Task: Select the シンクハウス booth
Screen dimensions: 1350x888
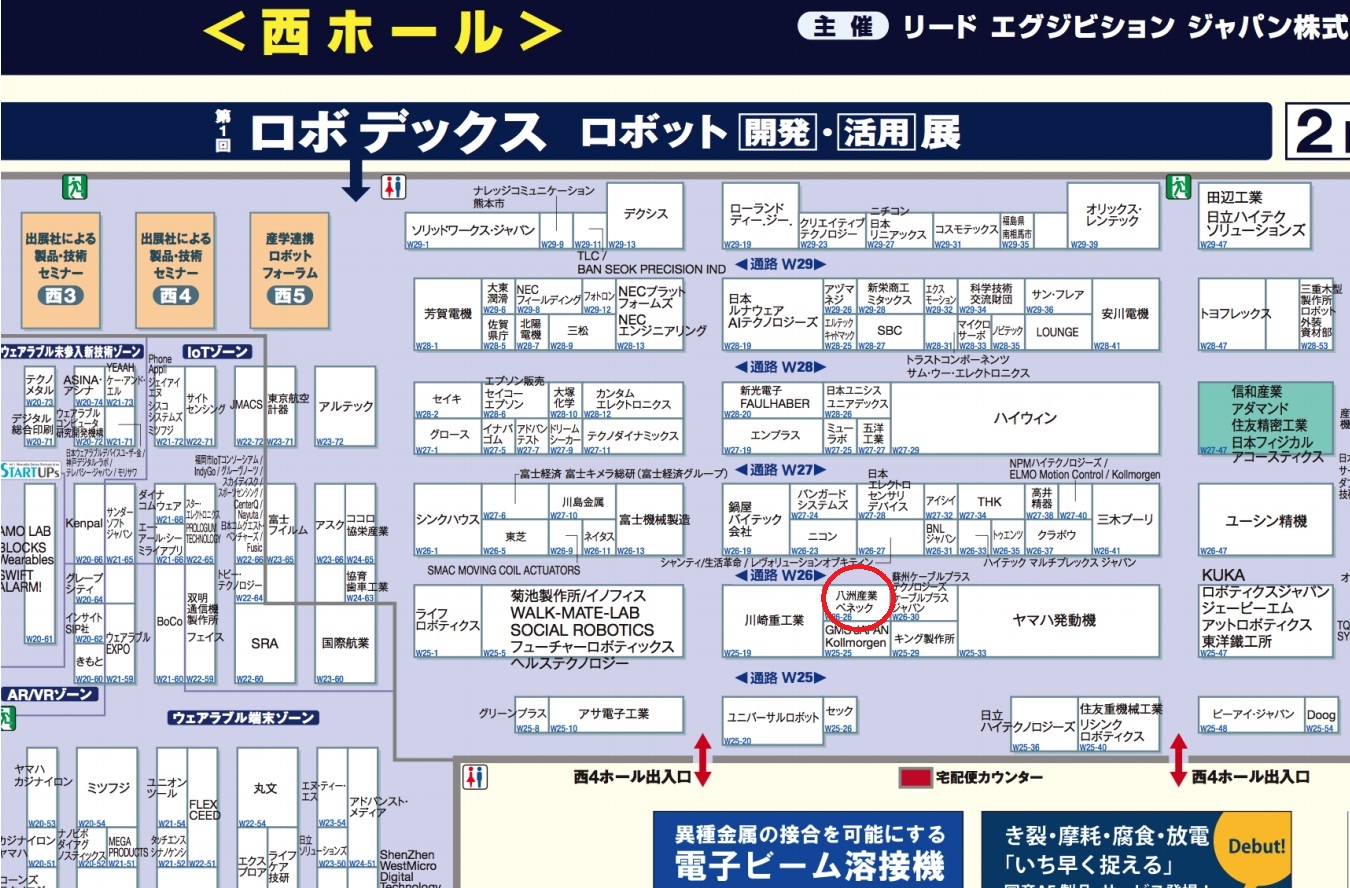Action: coord(448,521)
